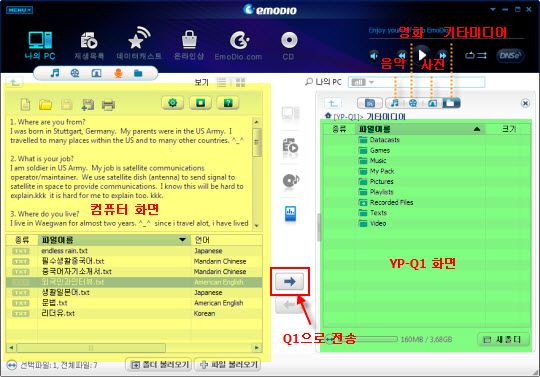Switch to thumbnail grid view mode
540x377 pixels.
[x=240, y=82]
